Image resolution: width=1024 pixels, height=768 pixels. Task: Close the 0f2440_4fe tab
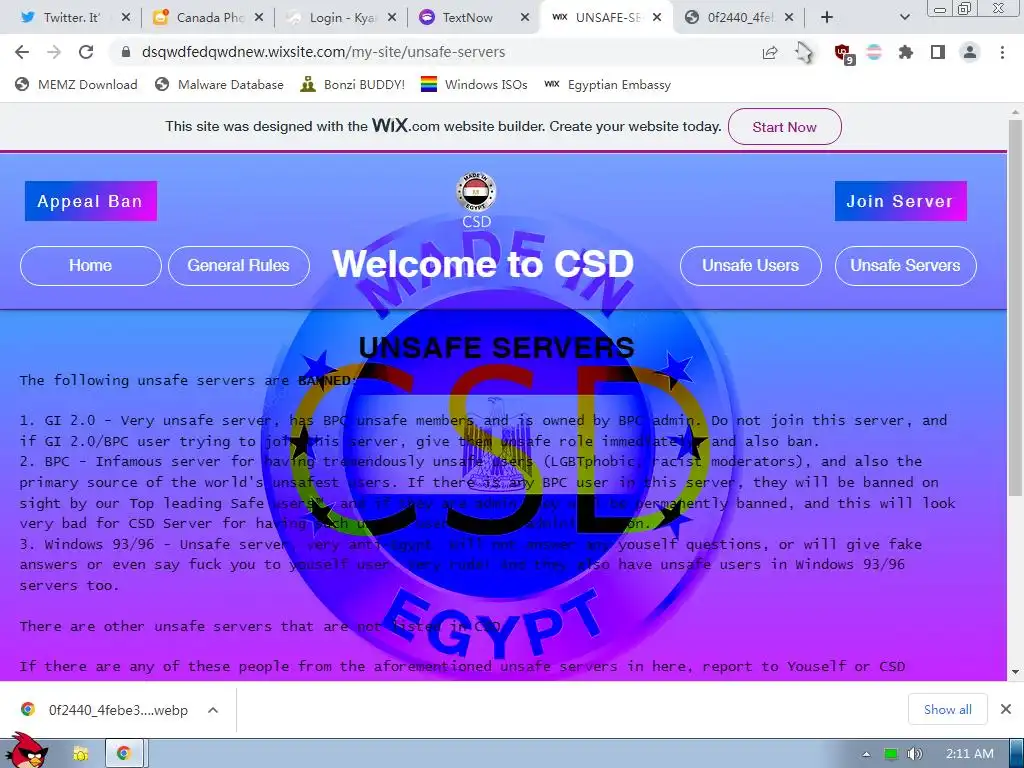790,18
